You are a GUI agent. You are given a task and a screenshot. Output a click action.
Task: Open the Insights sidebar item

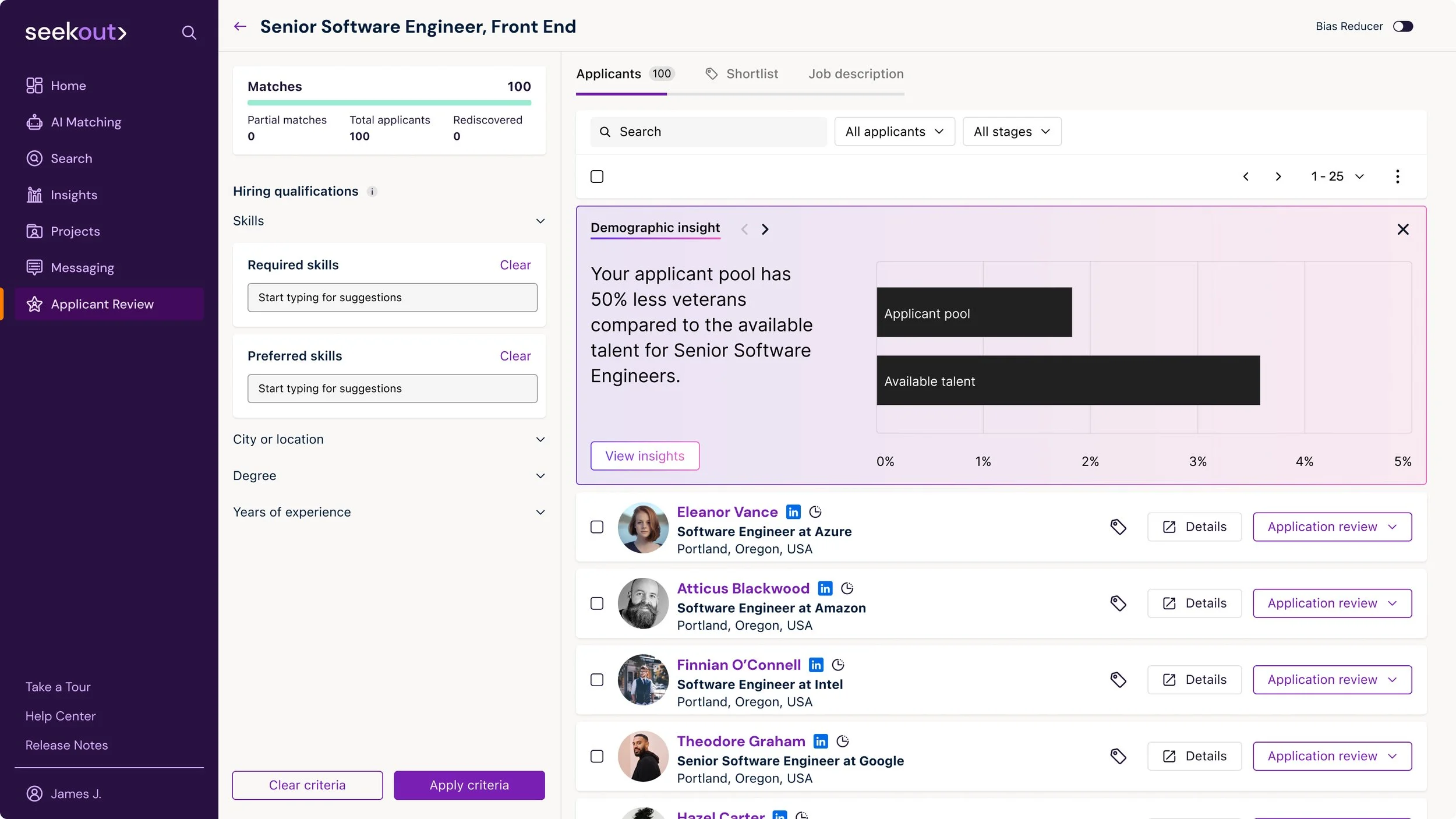73,195
